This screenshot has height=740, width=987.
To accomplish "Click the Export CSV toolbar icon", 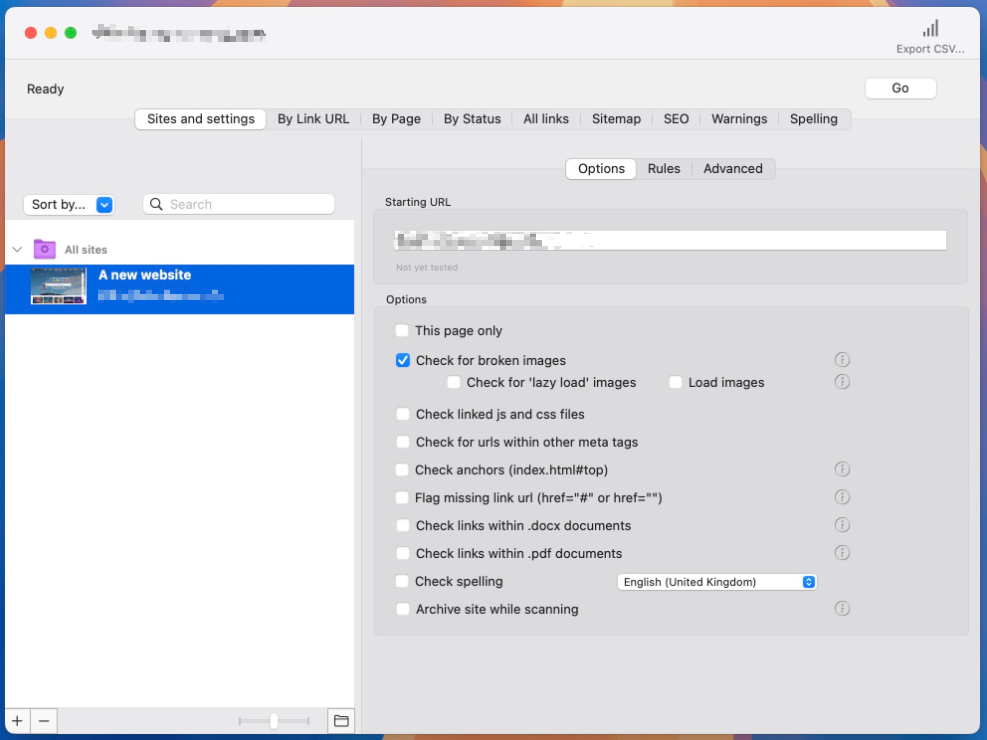I will [930, 30].
